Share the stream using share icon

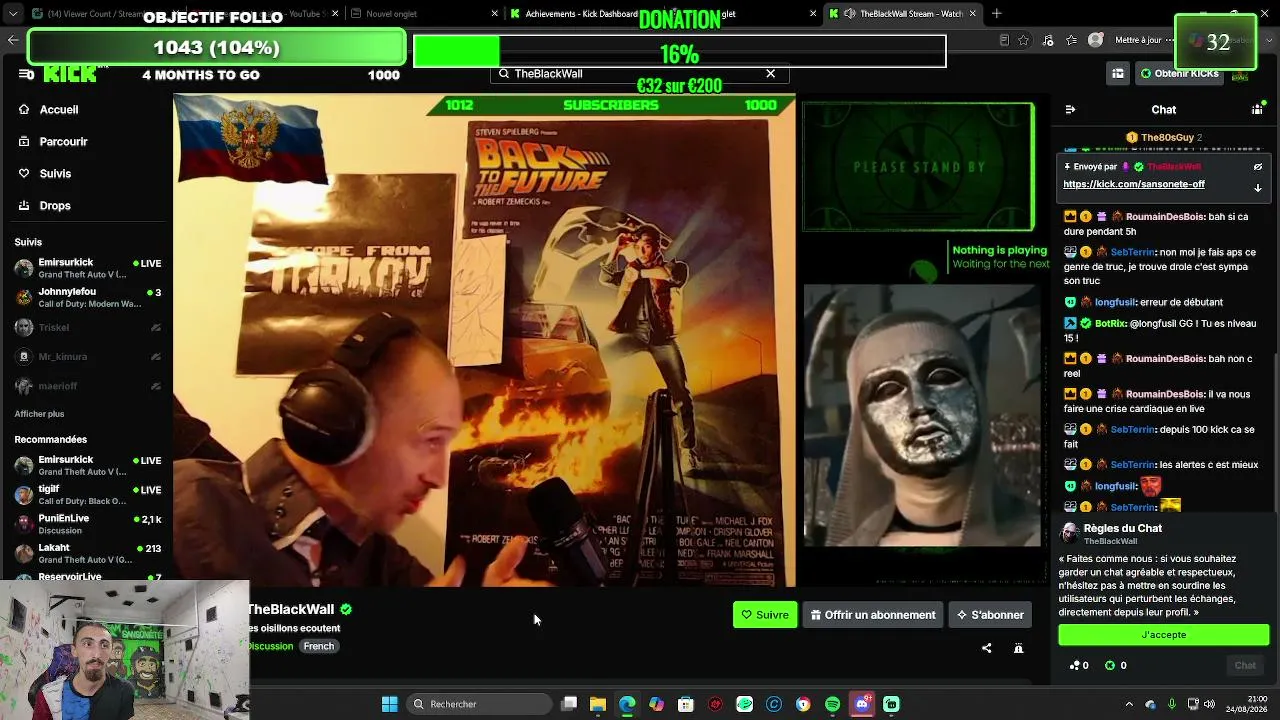coord(987,648)
